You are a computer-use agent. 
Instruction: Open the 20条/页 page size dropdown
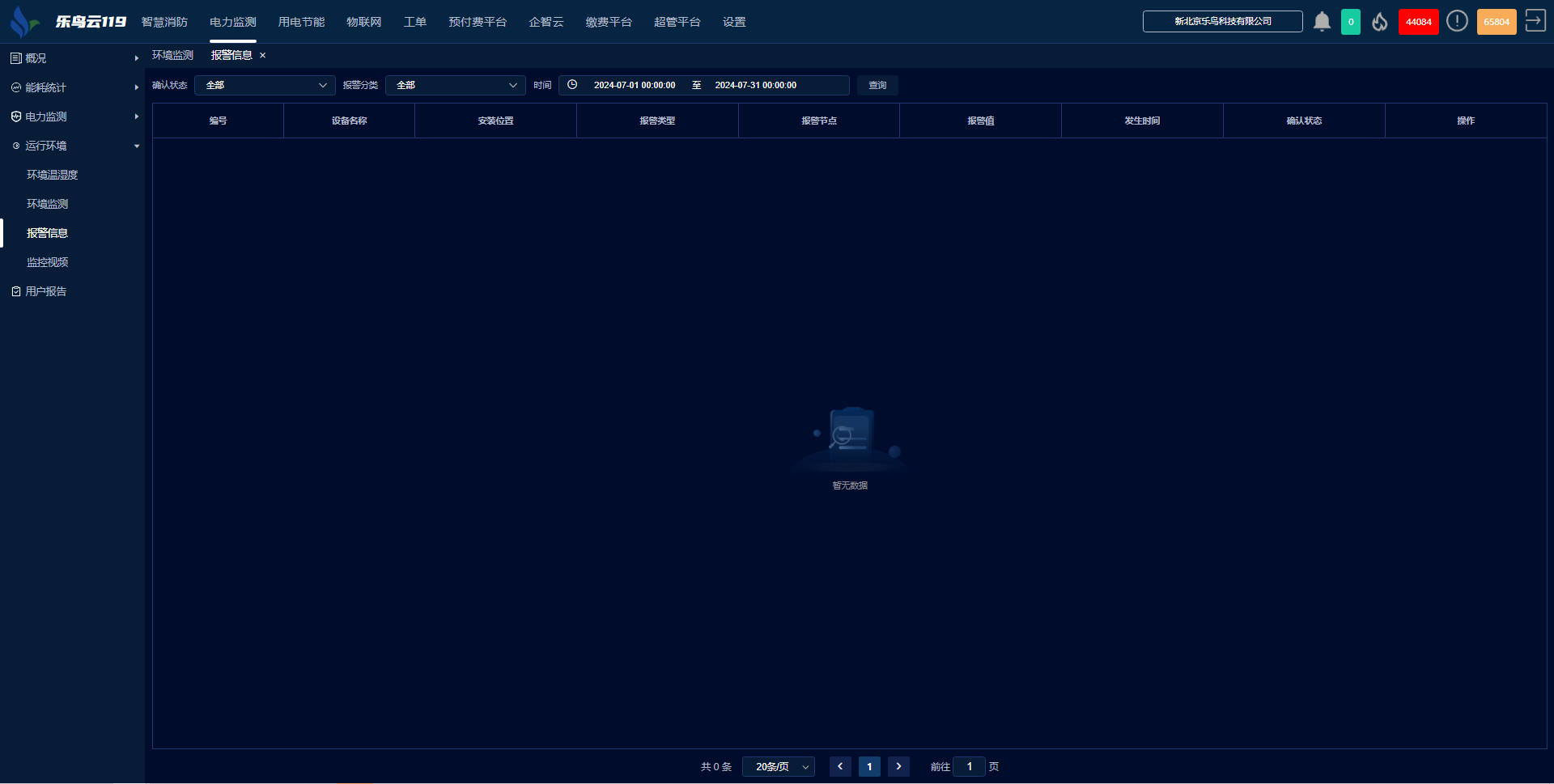778,766
